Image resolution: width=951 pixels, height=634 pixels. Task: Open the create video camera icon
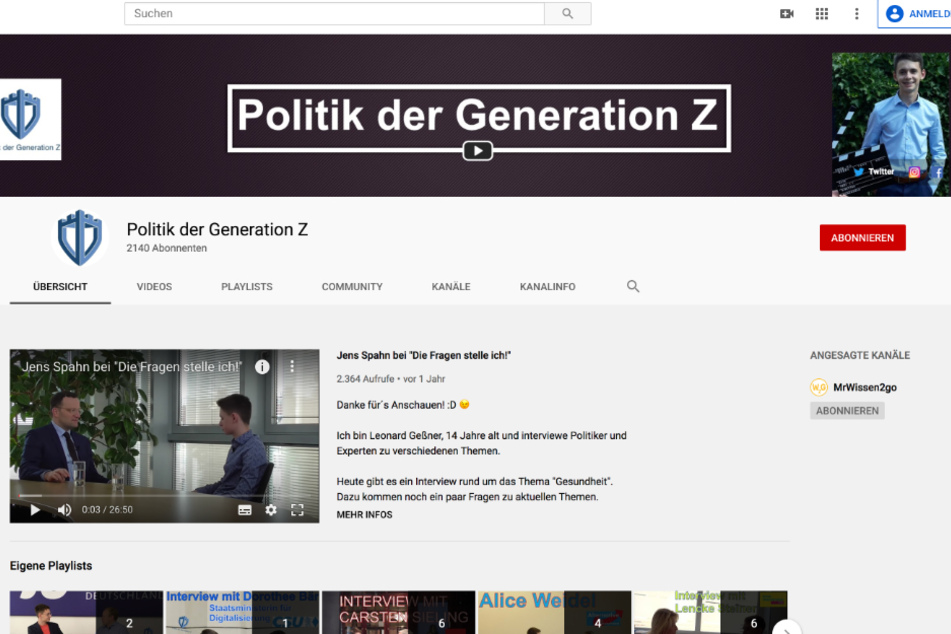point(787,13)
